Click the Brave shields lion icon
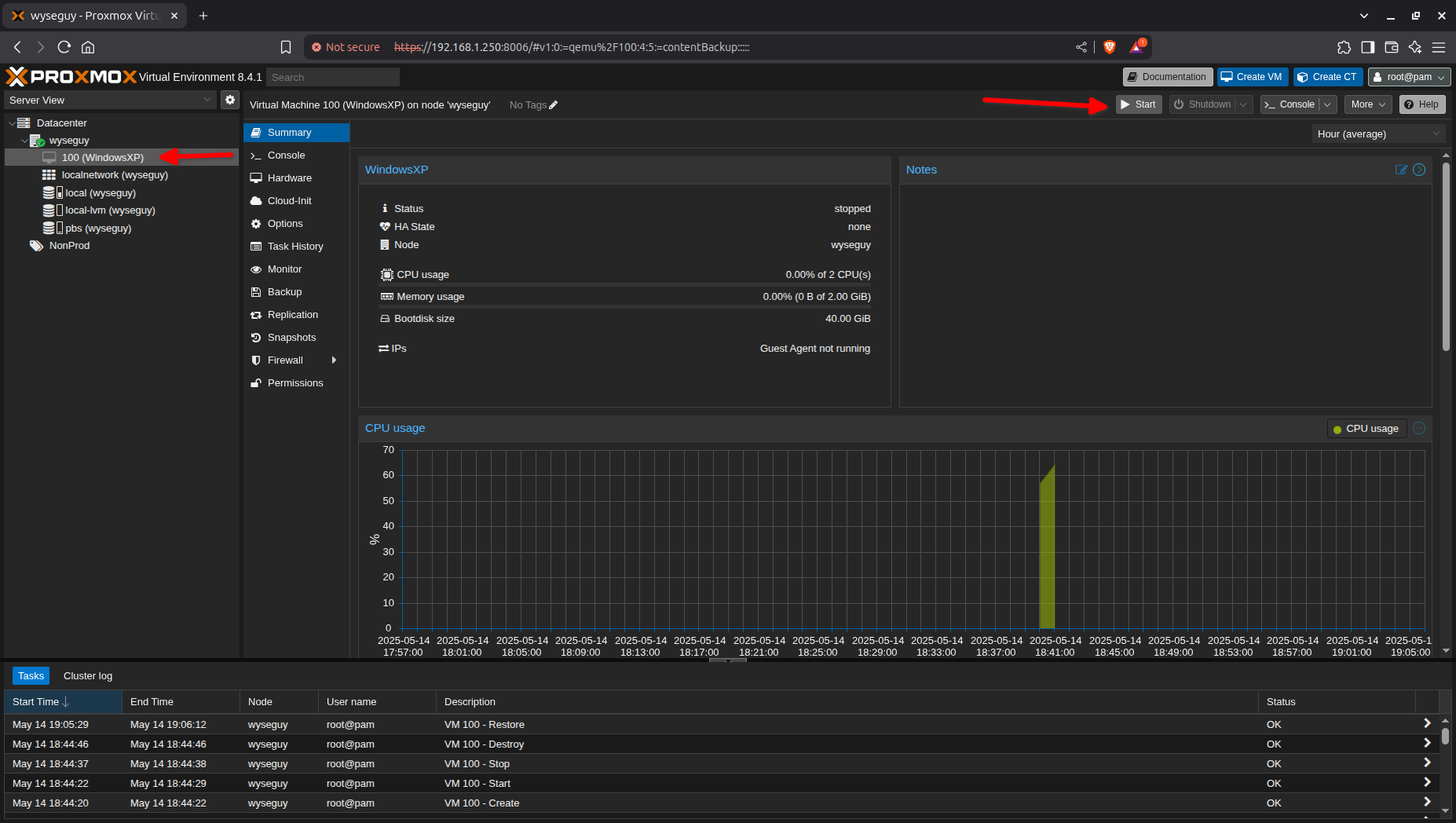Viewport: 1456px width, 823px height. (1110, 47)
